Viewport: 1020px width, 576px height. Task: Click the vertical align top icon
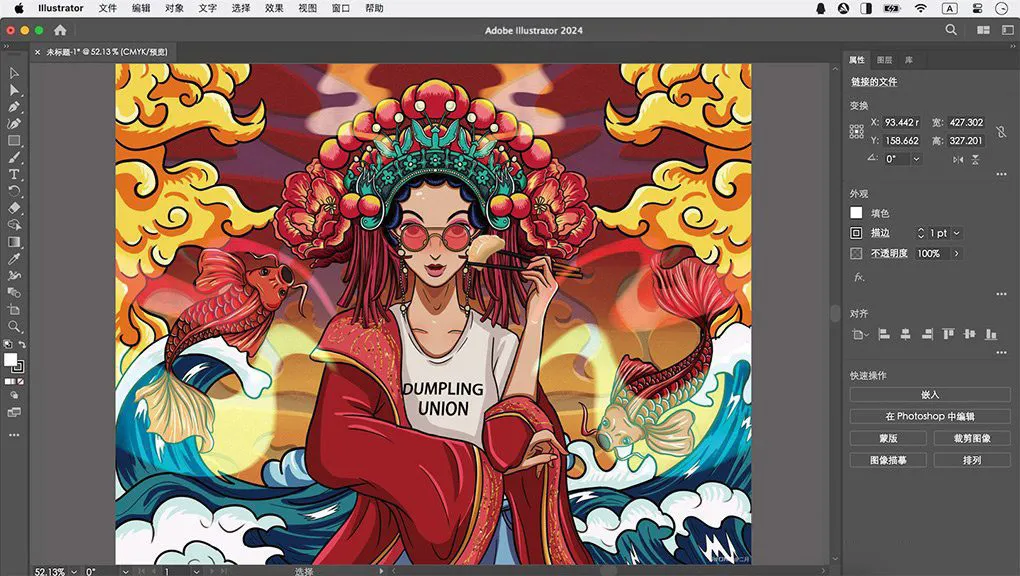tap(948, 334)
